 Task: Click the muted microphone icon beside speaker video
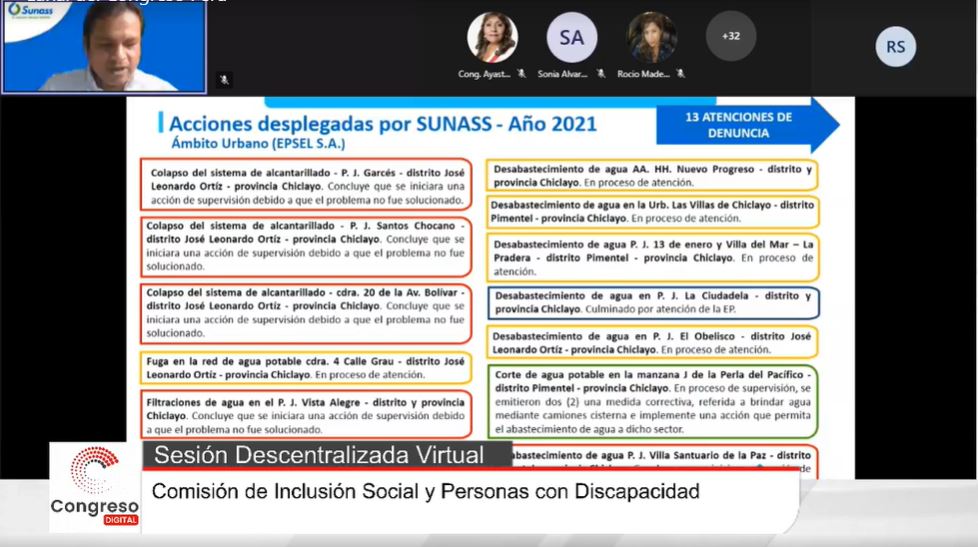(x=224, y=80)
